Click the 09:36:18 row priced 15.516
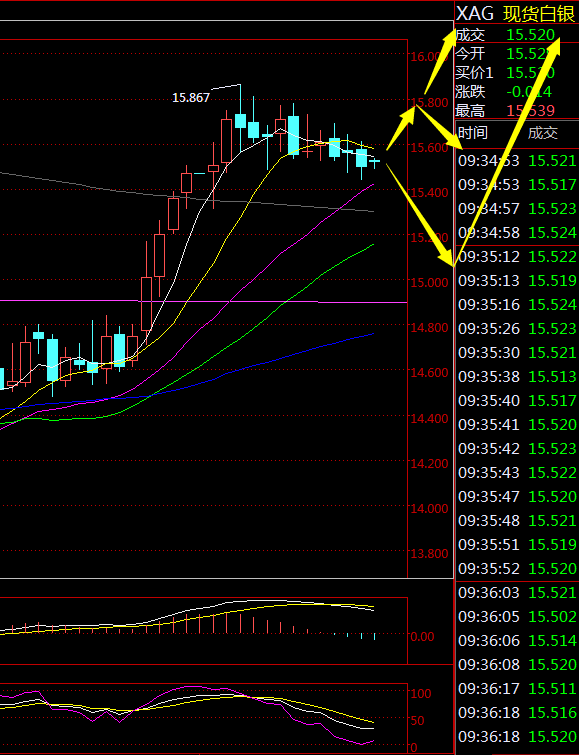Image resolution: width=579 pixels, height=755 pixels. [x=517, y=713]
